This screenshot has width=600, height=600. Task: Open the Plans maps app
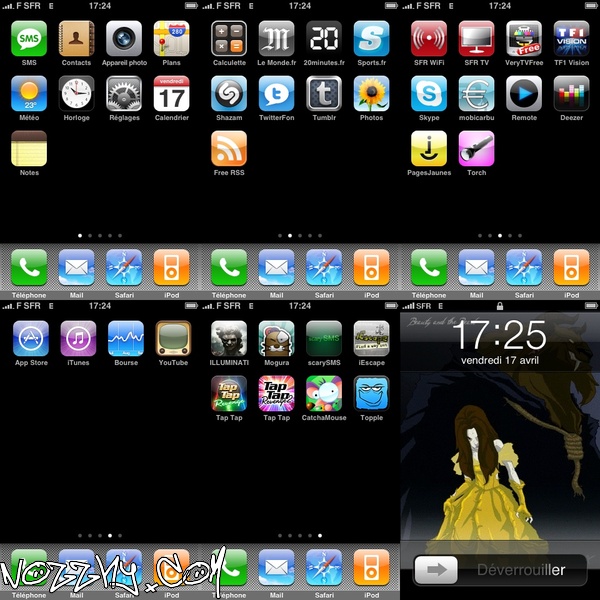coord(171,39)
